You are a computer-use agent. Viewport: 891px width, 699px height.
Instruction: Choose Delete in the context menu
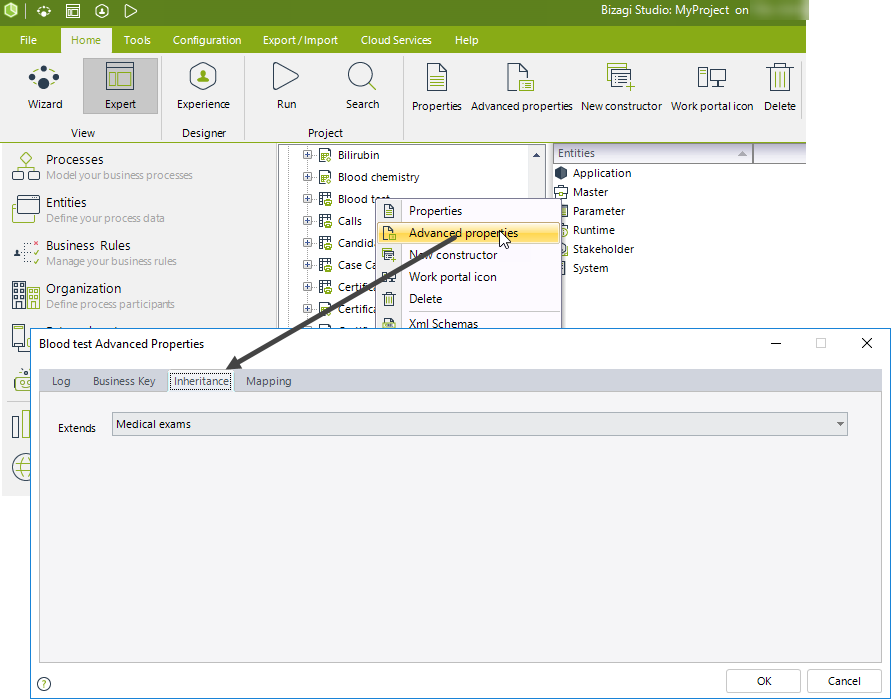tap(468, 299)
